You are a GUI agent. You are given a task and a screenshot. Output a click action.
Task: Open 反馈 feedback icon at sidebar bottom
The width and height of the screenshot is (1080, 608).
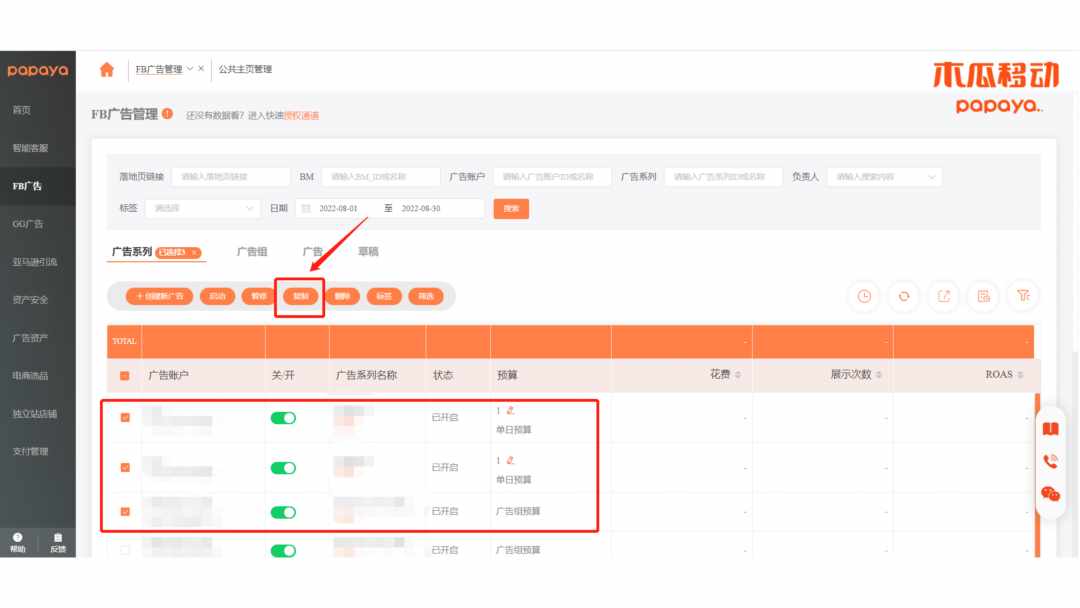point(58,543)
